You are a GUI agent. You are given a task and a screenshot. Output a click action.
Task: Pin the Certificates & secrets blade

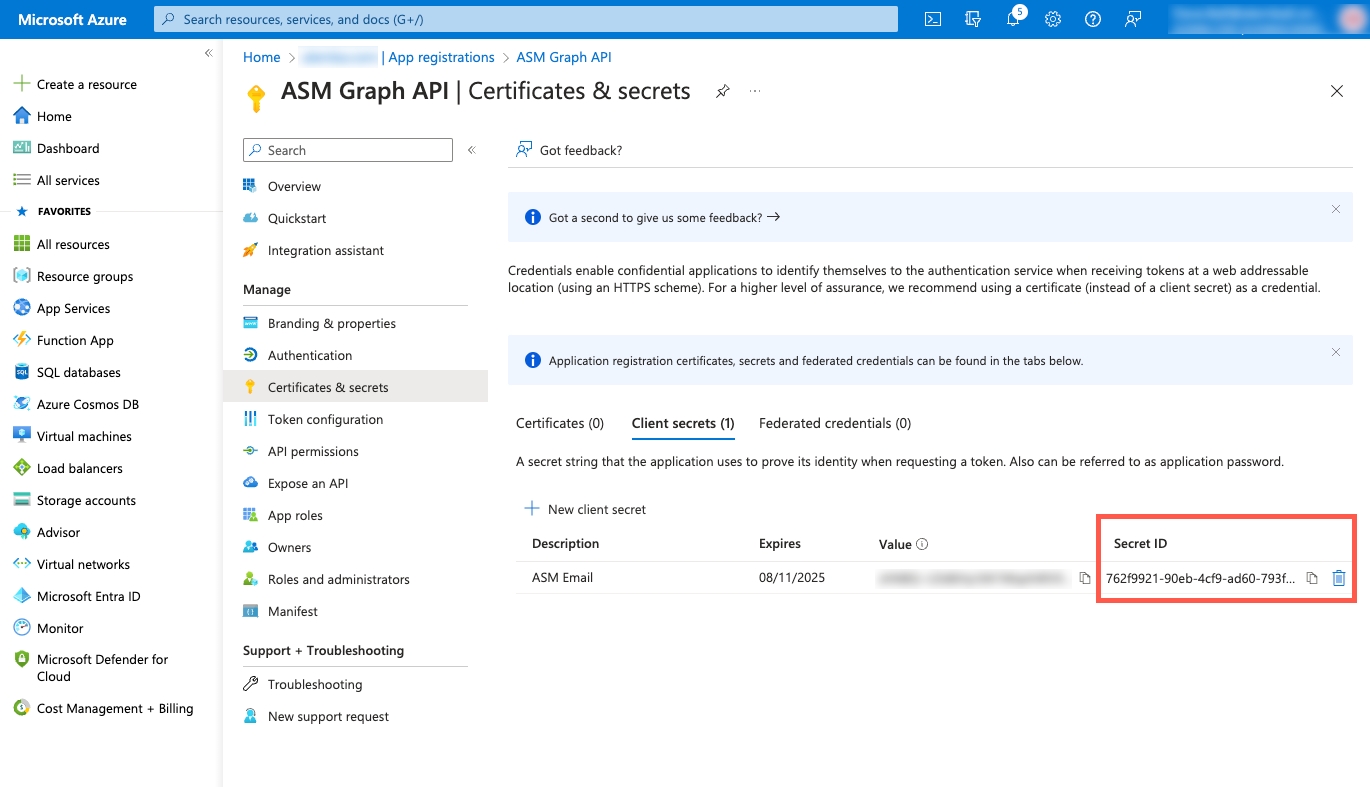tap(722, 91)
